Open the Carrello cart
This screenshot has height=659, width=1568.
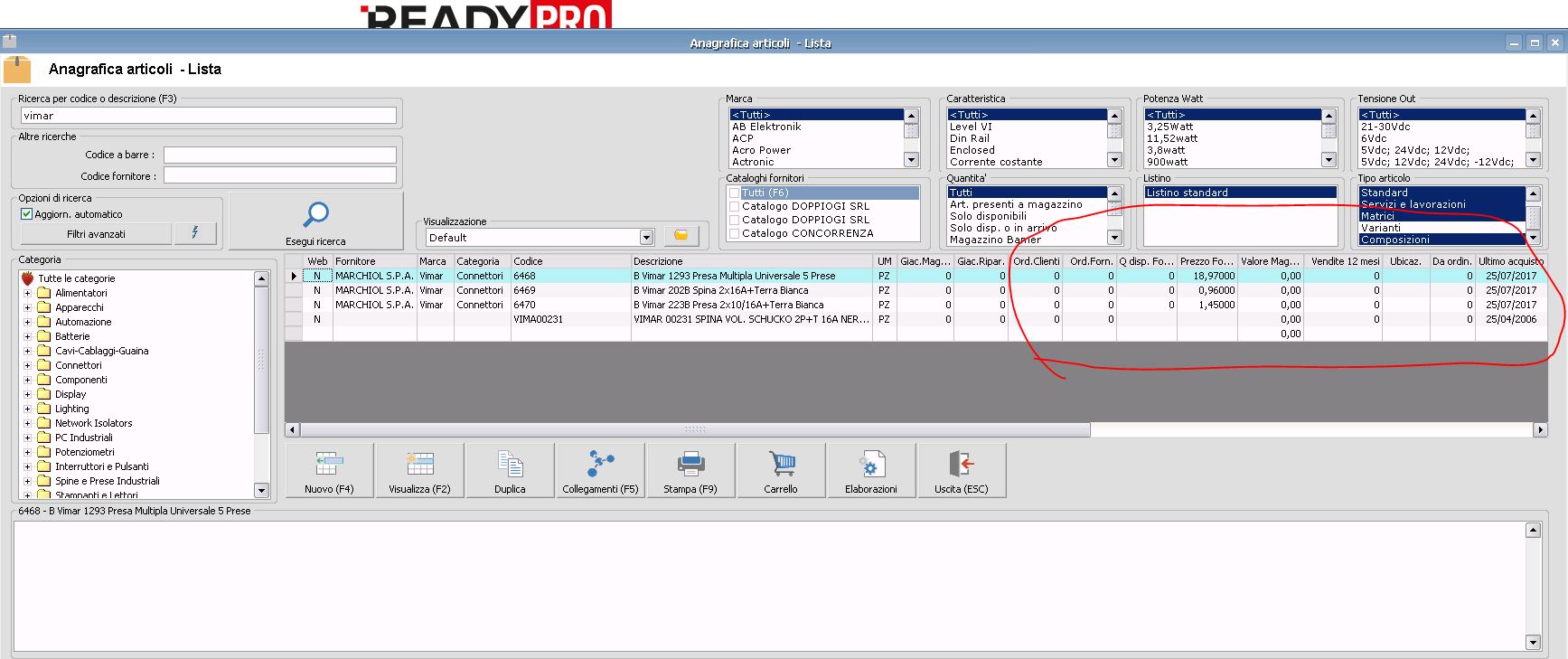coord(781,470)
